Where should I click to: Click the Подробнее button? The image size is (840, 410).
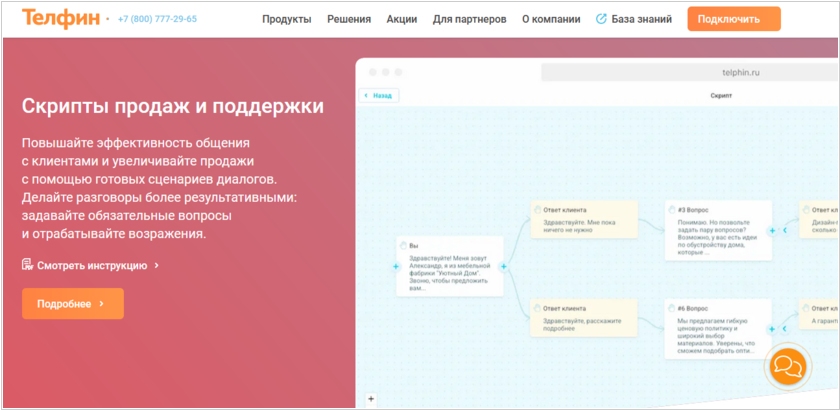[x=73, y=304]
